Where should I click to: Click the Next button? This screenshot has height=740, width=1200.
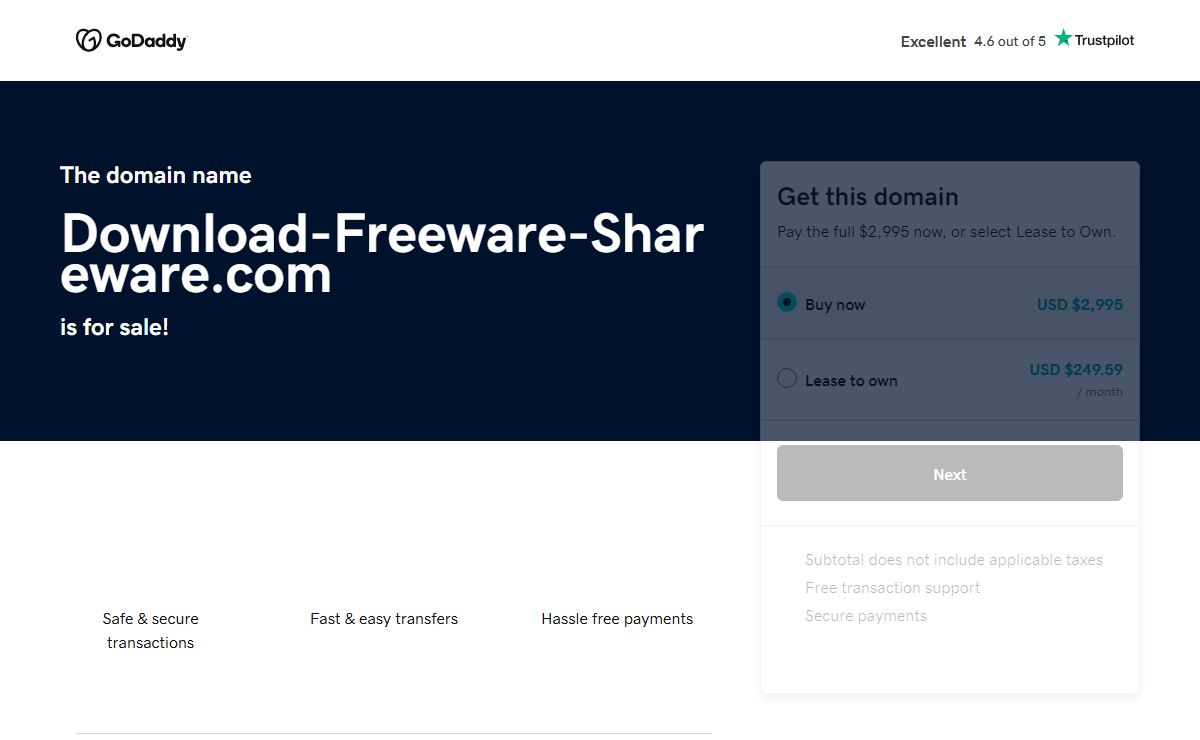pyautogui.click(x=950, y=473)
